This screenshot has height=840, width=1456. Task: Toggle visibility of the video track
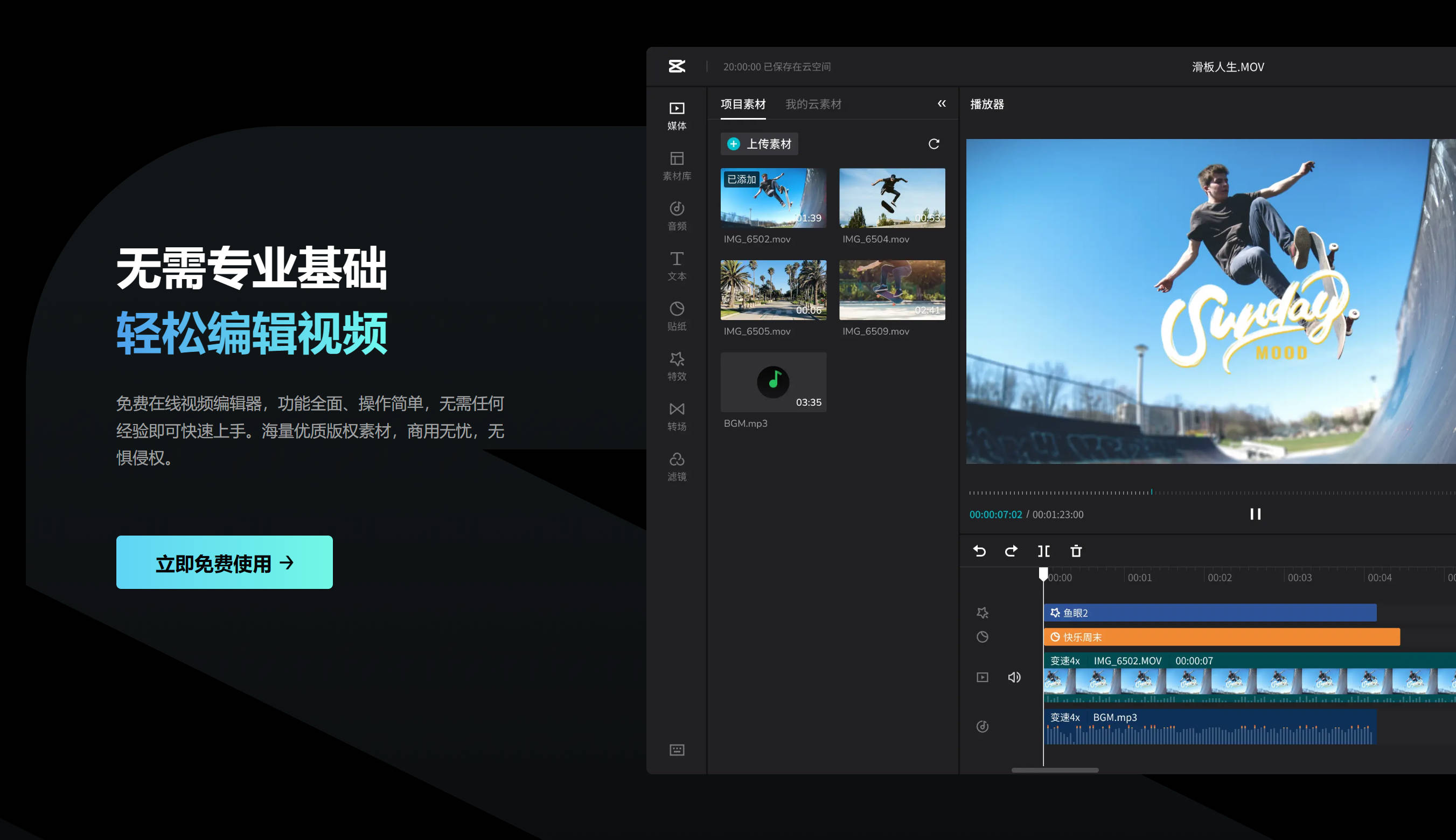(x=983, y=677)
